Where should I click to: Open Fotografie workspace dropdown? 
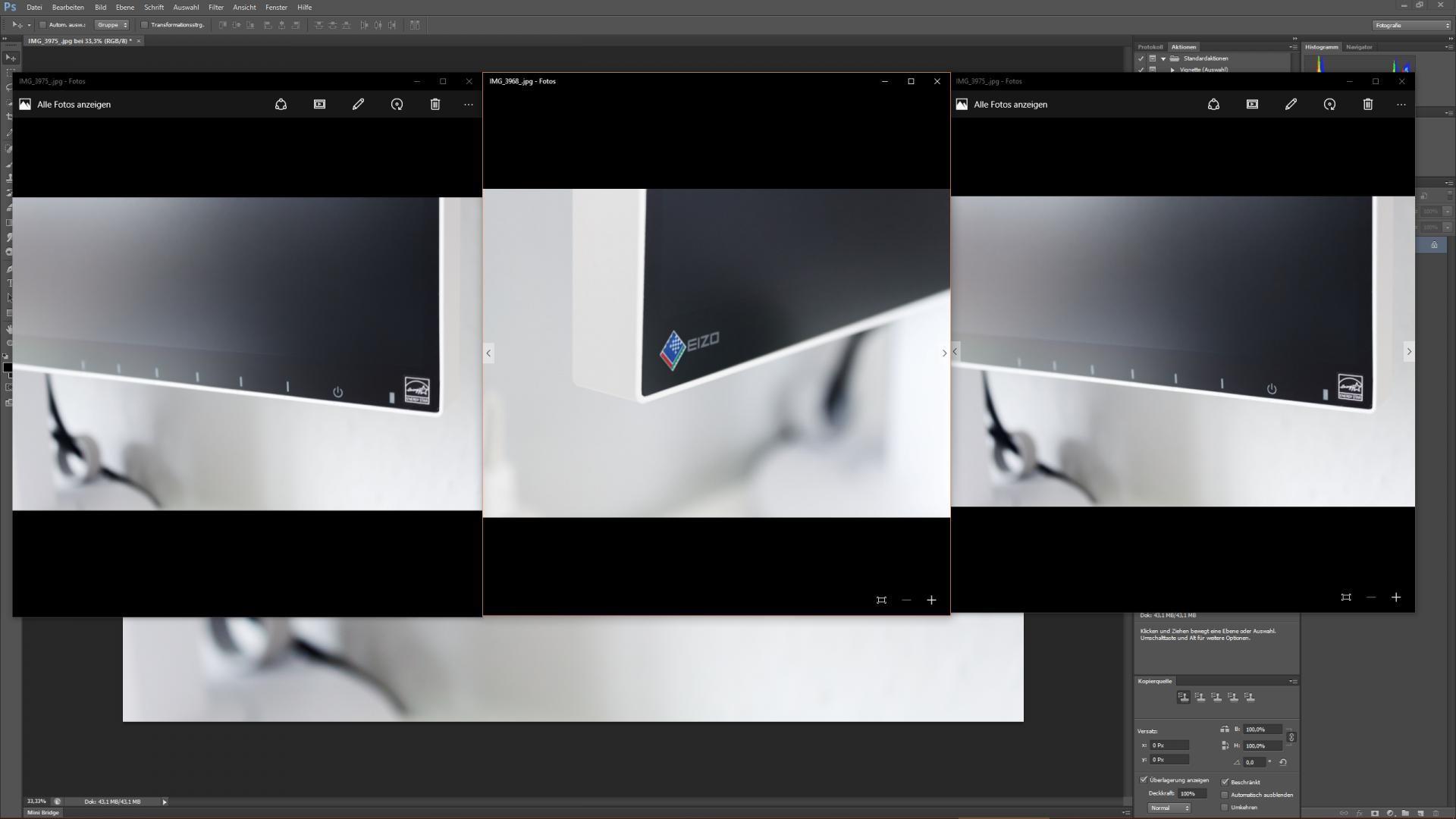coord(1412,25)
